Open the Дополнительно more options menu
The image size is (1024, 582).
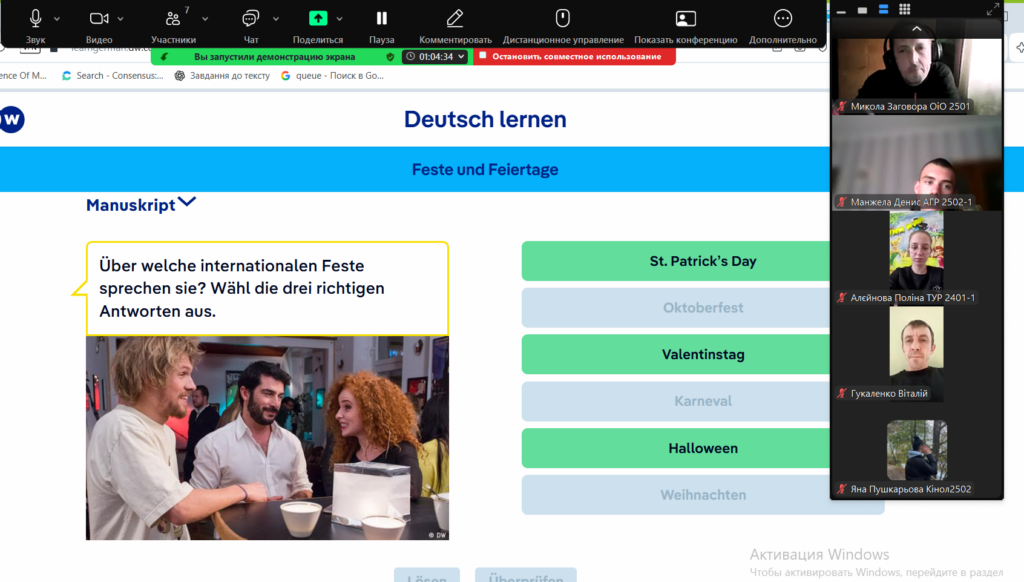[783, 18]
